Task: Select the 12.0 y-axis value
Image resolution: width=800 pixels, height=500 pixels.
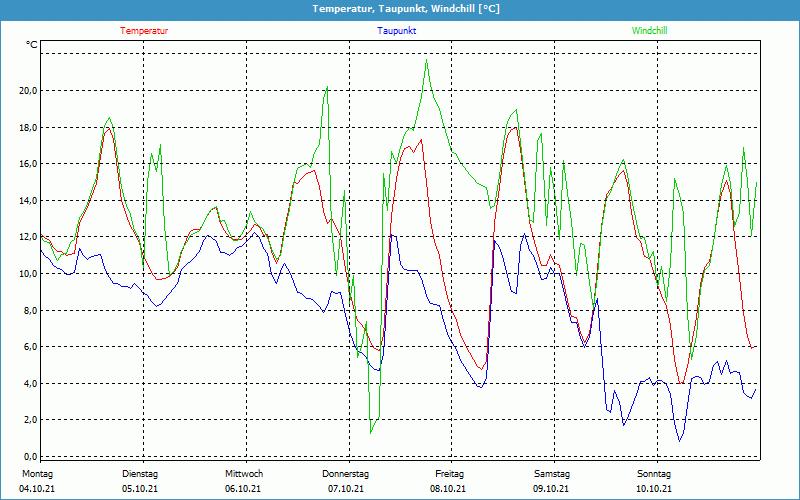Action: [x=28, y=237]
